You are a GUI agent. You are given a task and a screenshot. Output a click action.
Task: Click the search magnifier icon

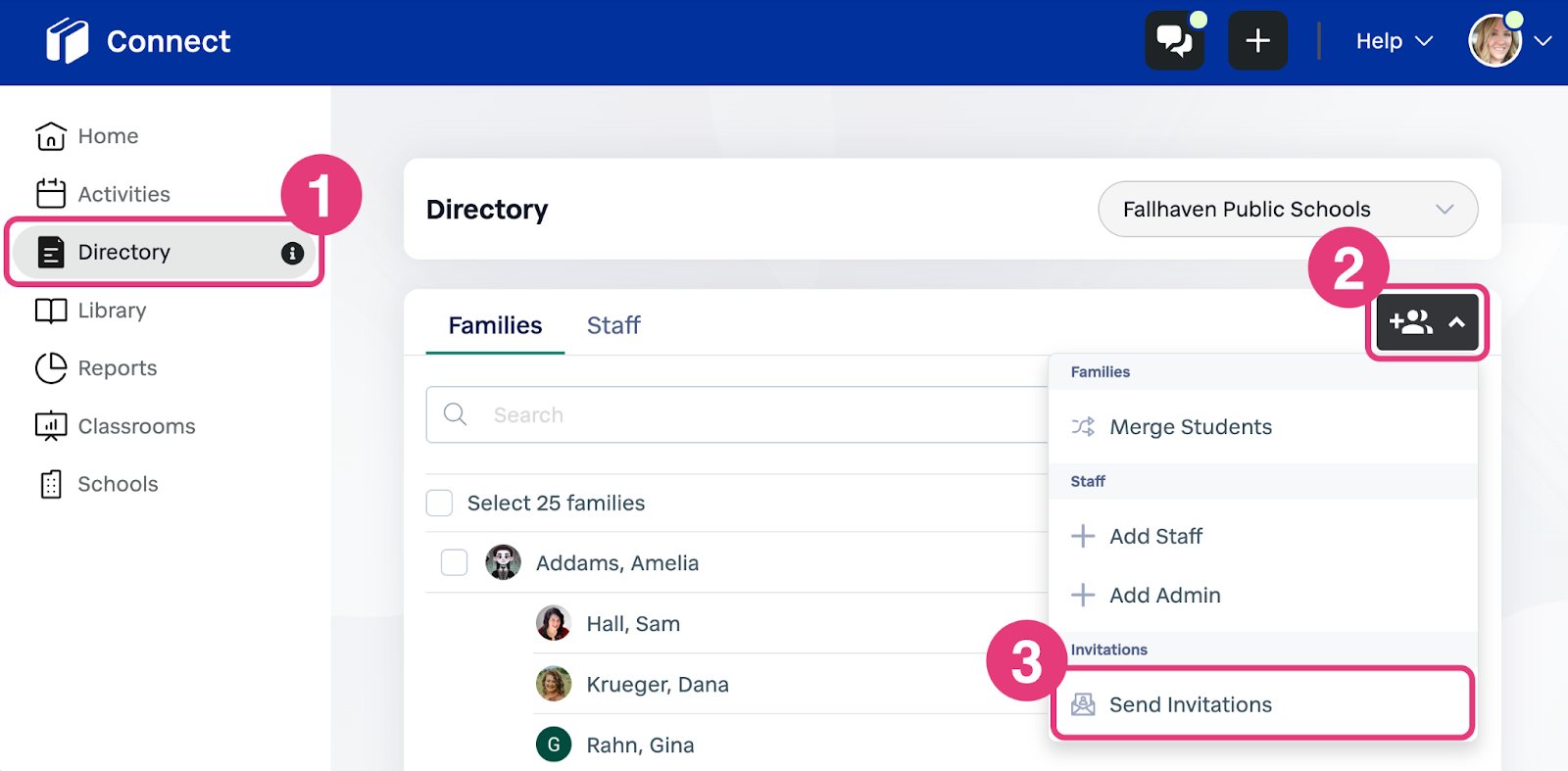455,414
